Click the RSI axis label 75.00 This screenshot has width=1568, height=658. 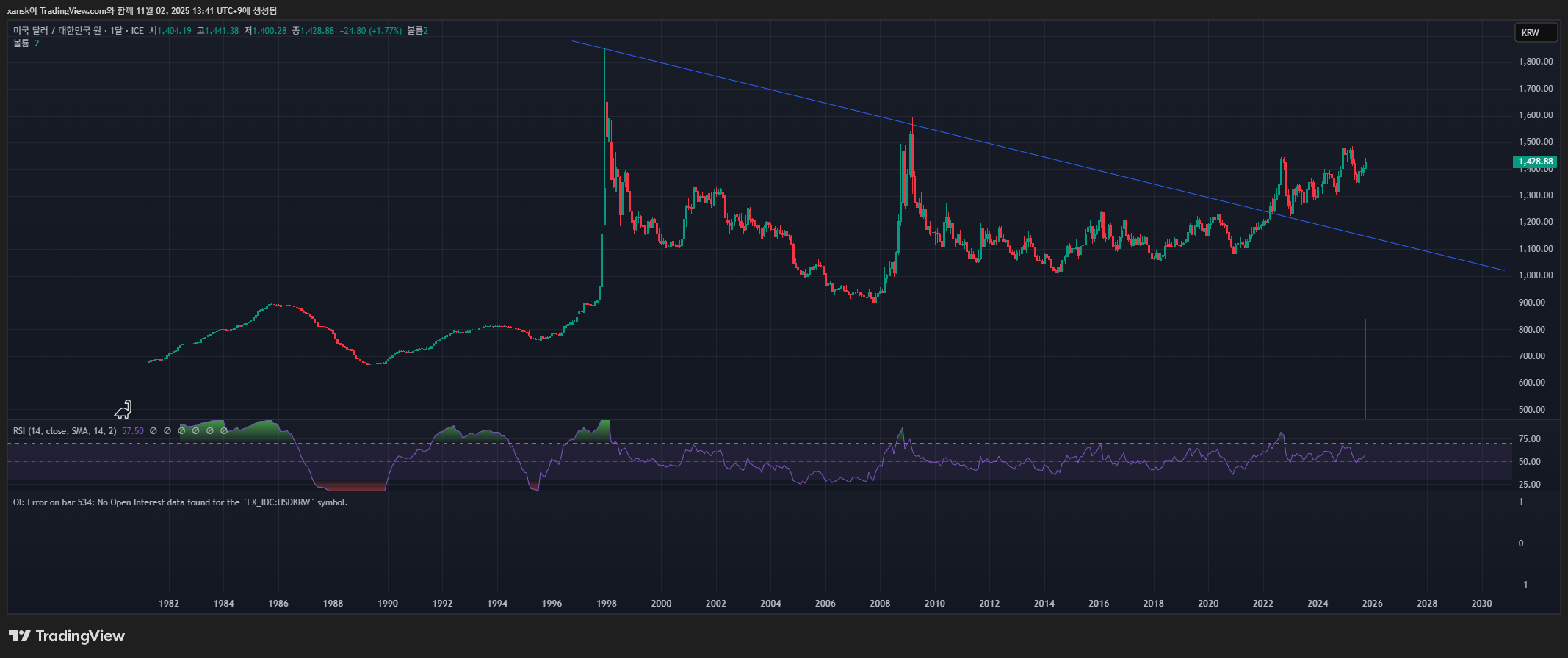click(x=1530, y=439)
